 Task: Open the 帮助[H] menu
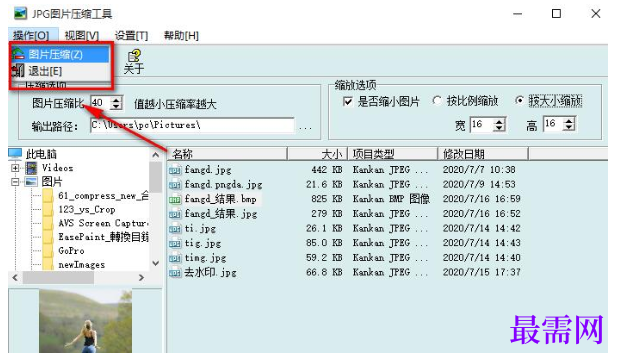pyautogui.click(x=181, y=35)
